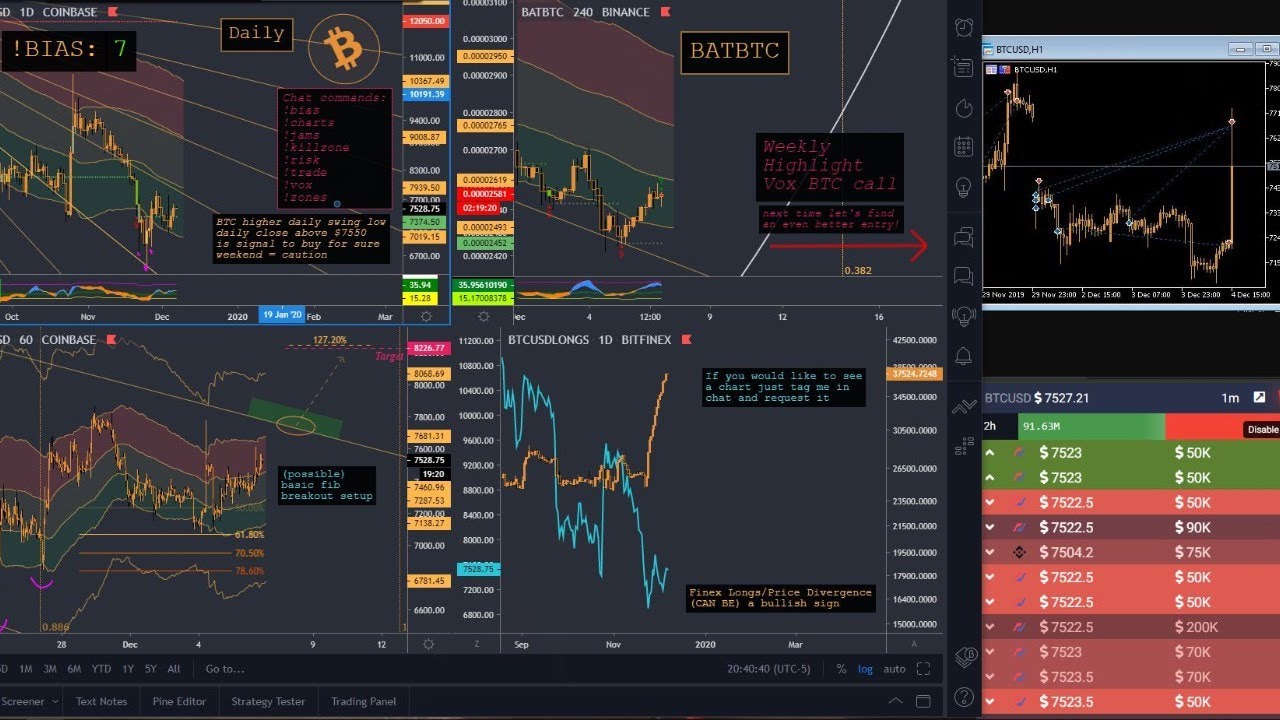Open the Help question-mark icon

tap(964, 697)
